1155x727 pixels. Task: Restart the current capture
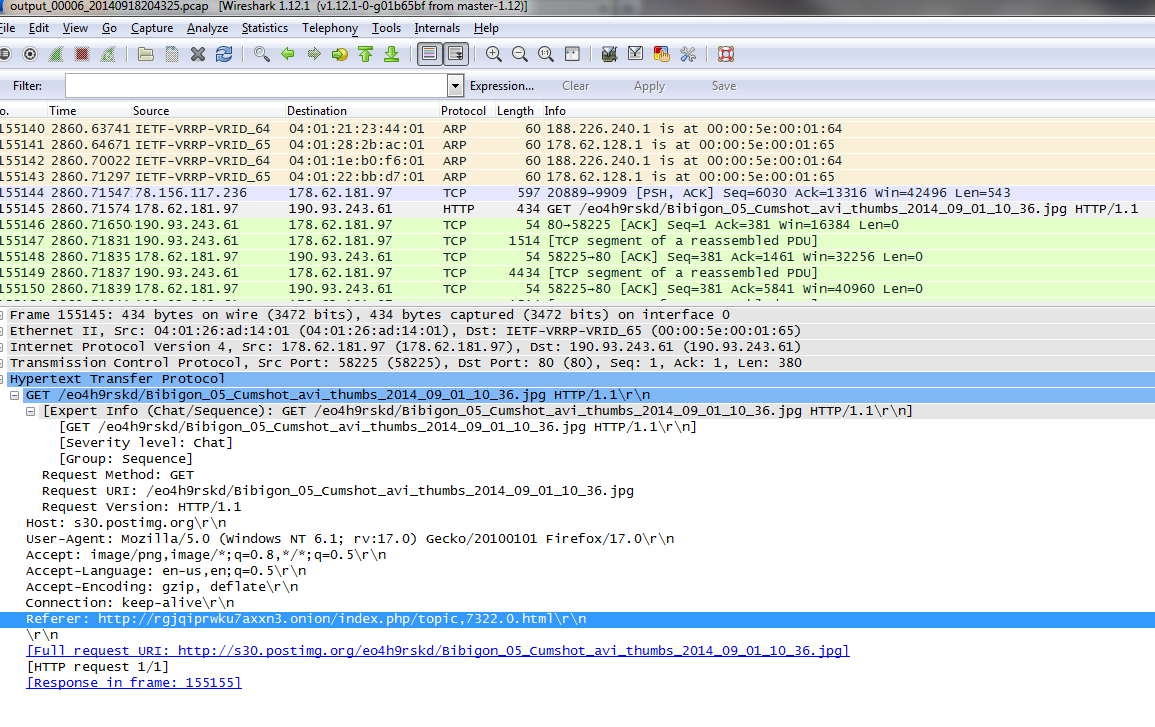(x=108, y=55)
